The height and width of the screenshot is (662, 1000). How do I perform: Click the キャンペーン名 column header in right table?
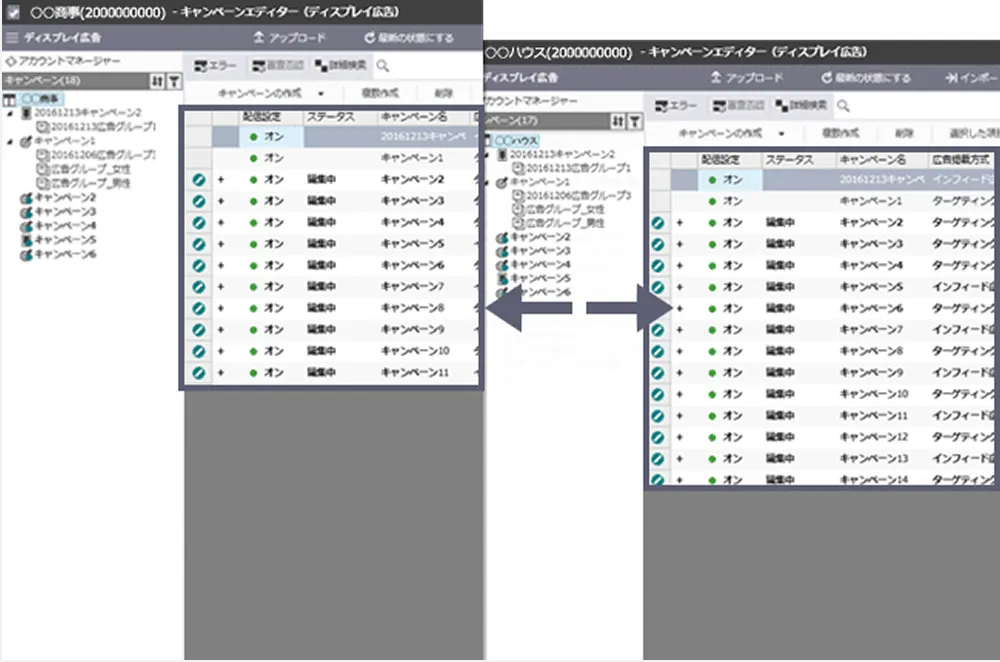[872, 159]
